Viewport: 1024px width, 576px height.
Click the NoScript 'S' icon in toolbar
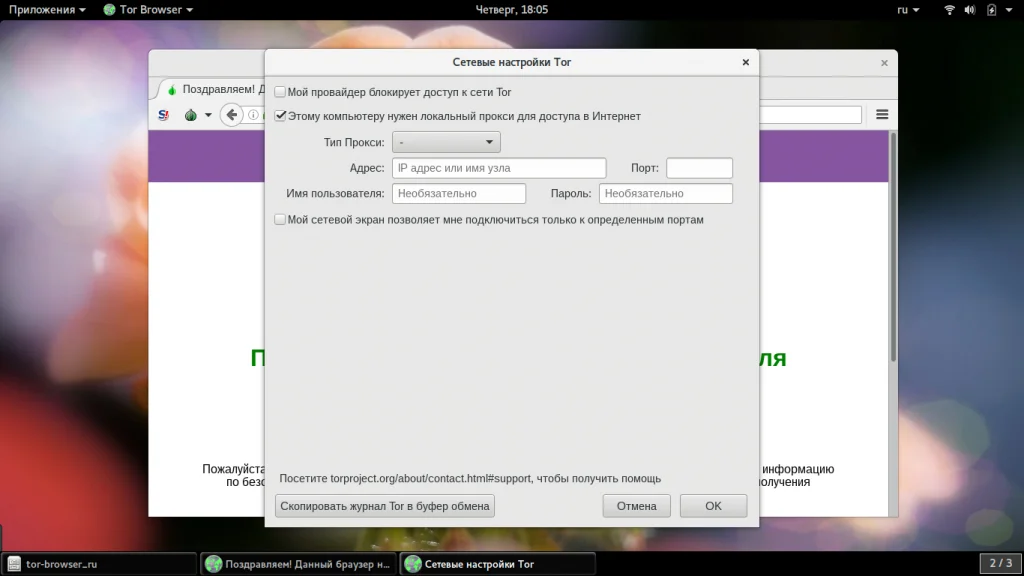tap(164, 115)
